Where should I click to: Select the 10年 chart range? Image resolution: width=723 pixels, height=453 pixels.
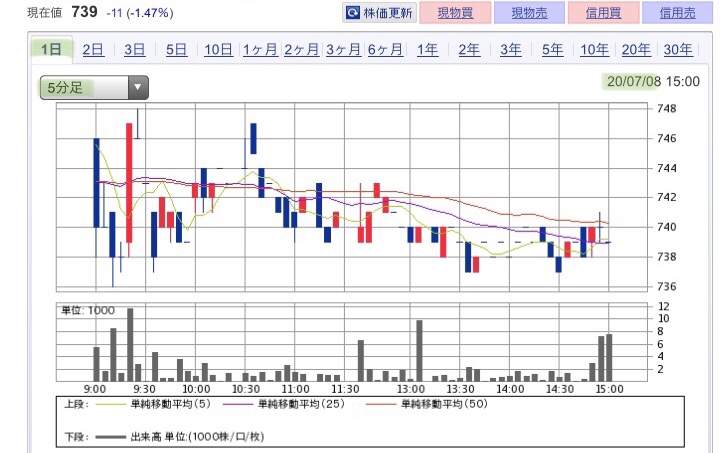point(594,49)
